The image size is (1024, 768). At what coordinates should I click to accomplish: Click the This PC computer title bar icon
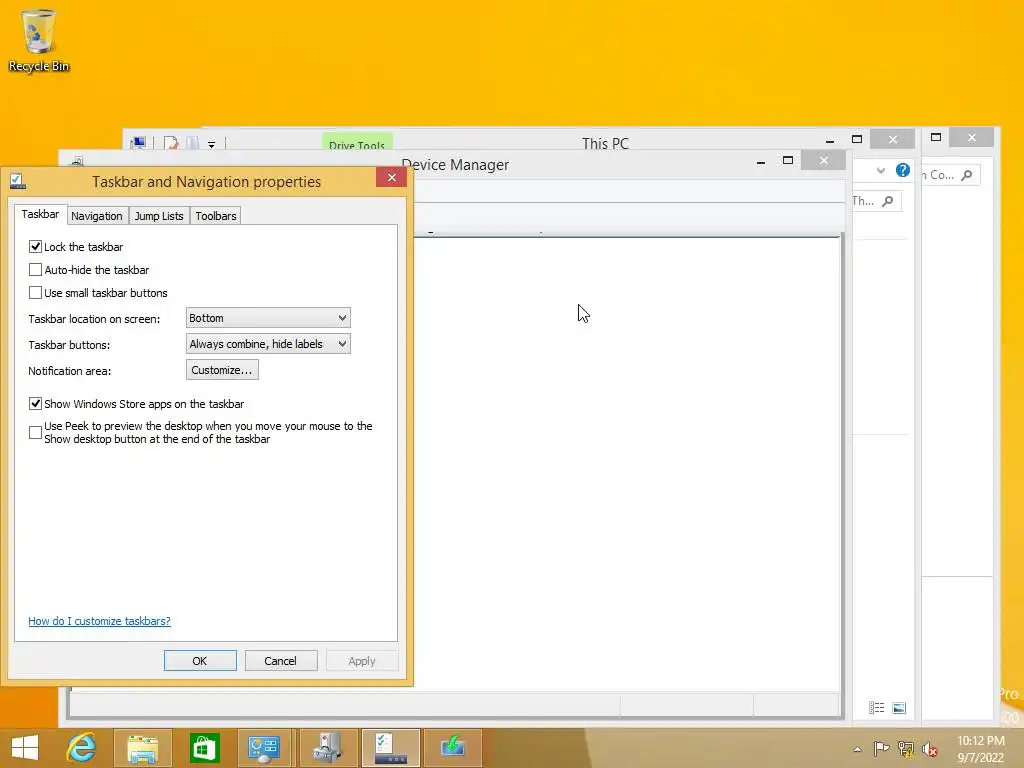pyautogui.click(x=138, y=144)
